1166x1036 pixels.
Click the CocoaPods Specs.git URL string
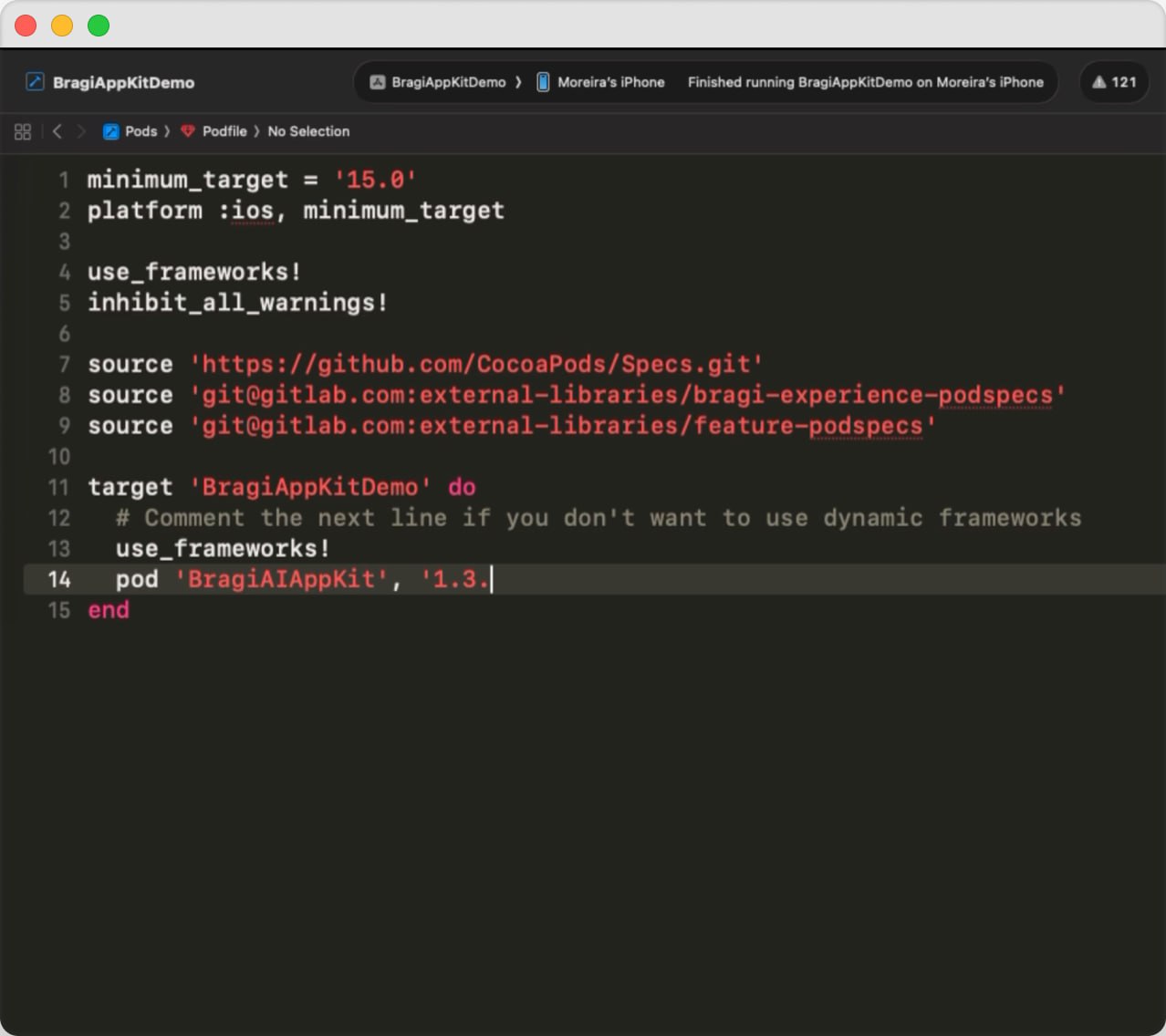click(476, 364)
